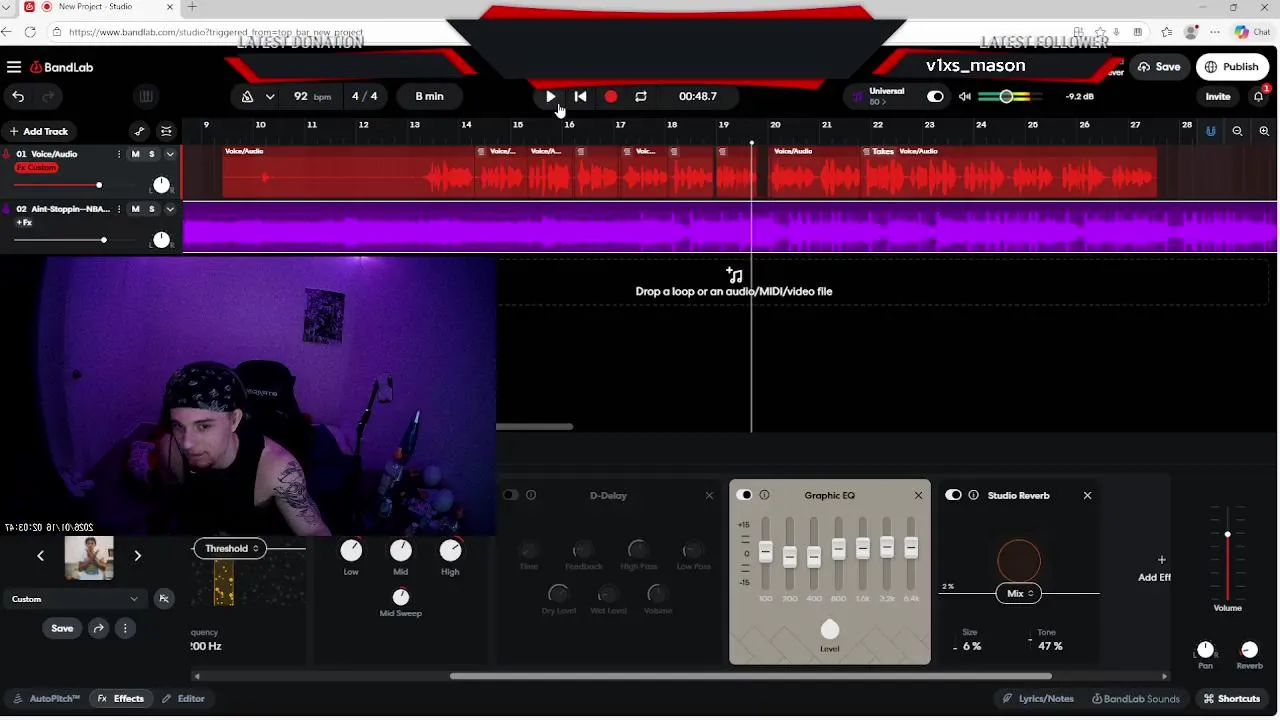
Task: Bypass all effects with Fx icon
Action: [x=164, y=599]
